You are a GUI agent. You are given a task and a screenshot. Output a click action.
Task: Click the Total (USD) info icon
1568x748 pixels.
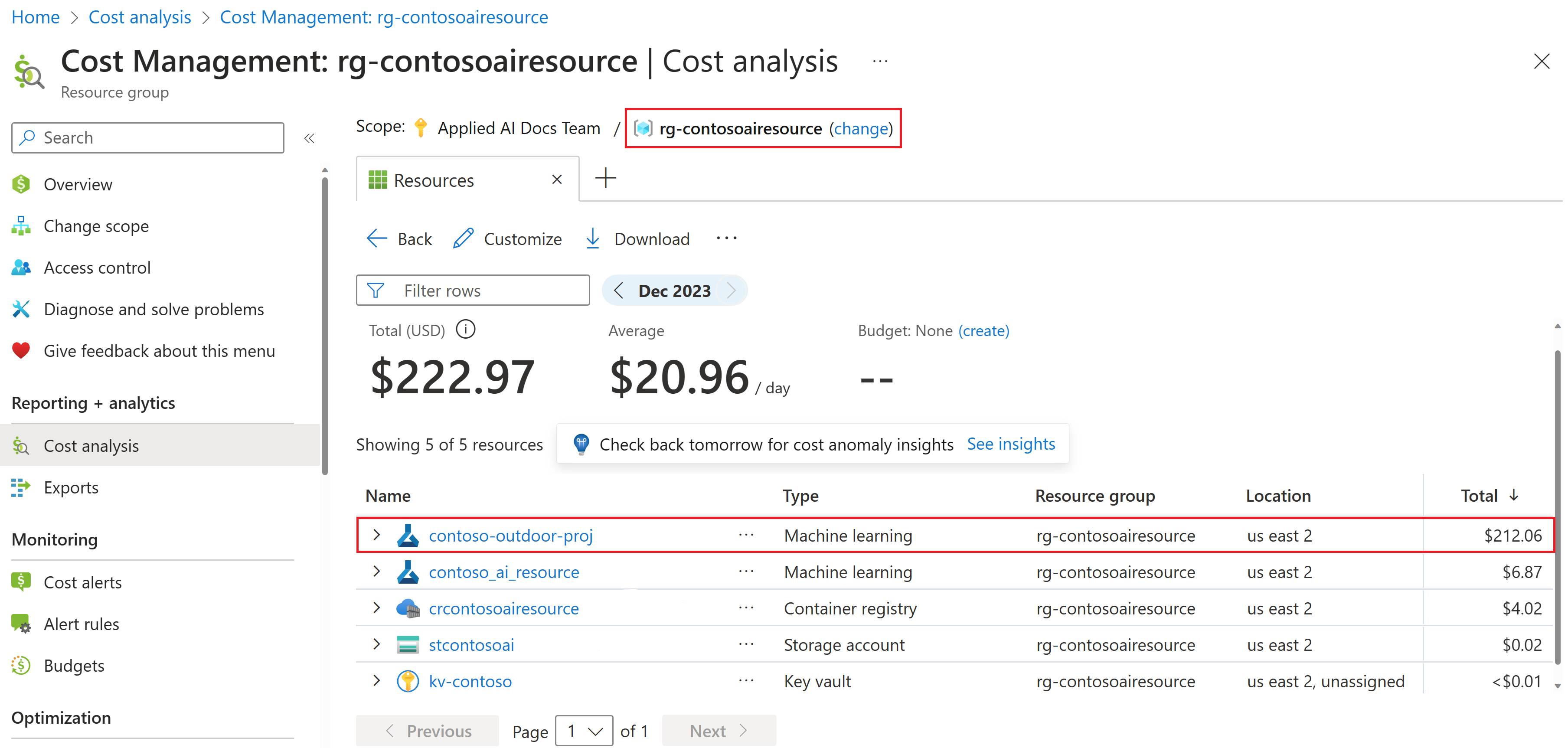[x=466, y=329]
